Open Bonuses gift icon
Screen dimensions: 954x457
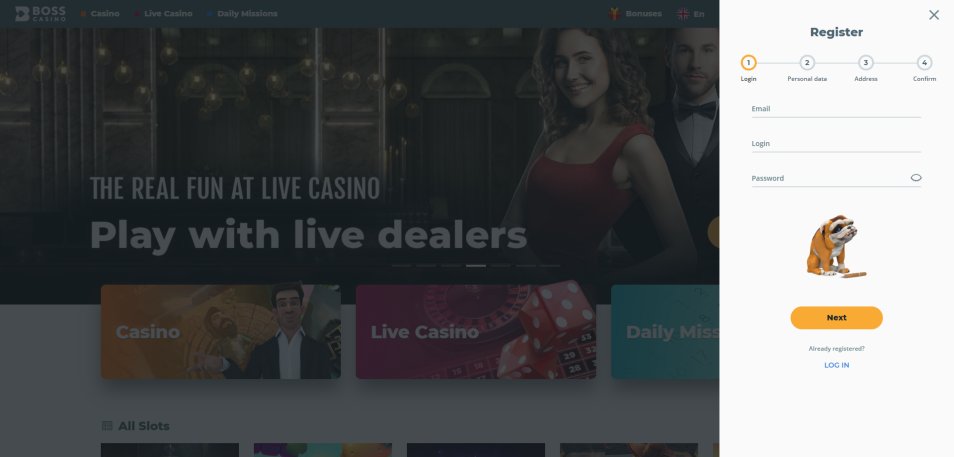615,13
